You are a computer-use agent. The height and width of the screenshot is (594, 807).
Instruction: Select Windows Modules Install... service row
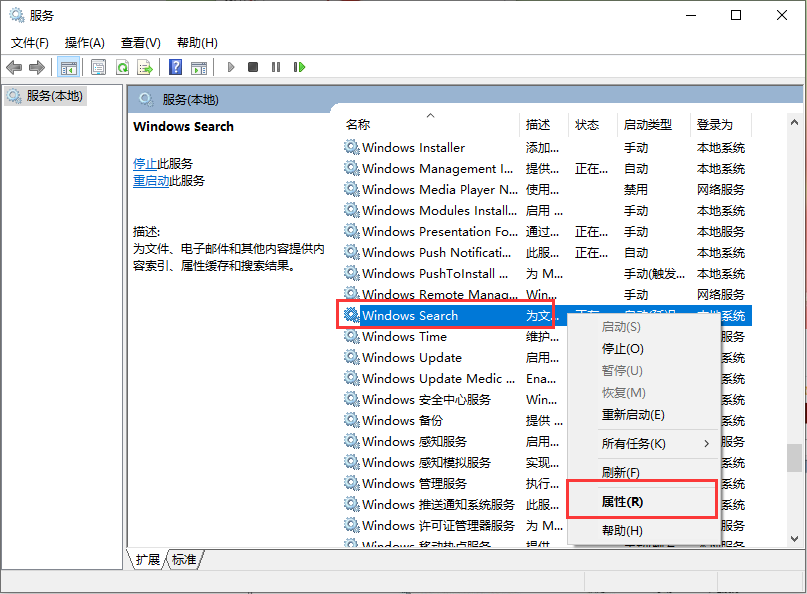[546, 211]
